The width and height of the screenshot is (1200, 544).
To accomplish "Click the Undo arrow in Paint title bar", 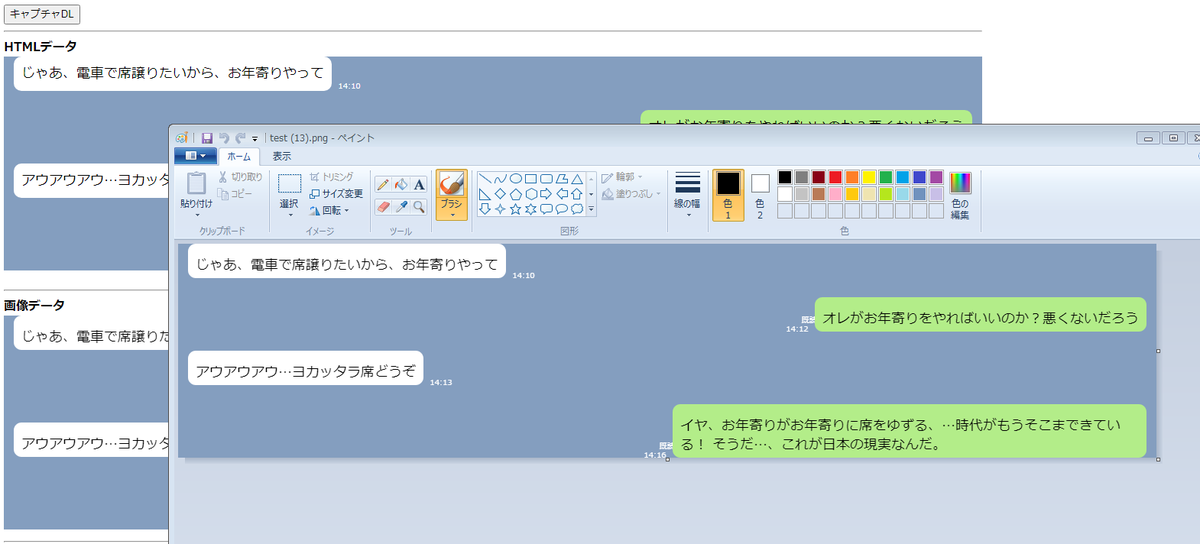I will [224, 137].
